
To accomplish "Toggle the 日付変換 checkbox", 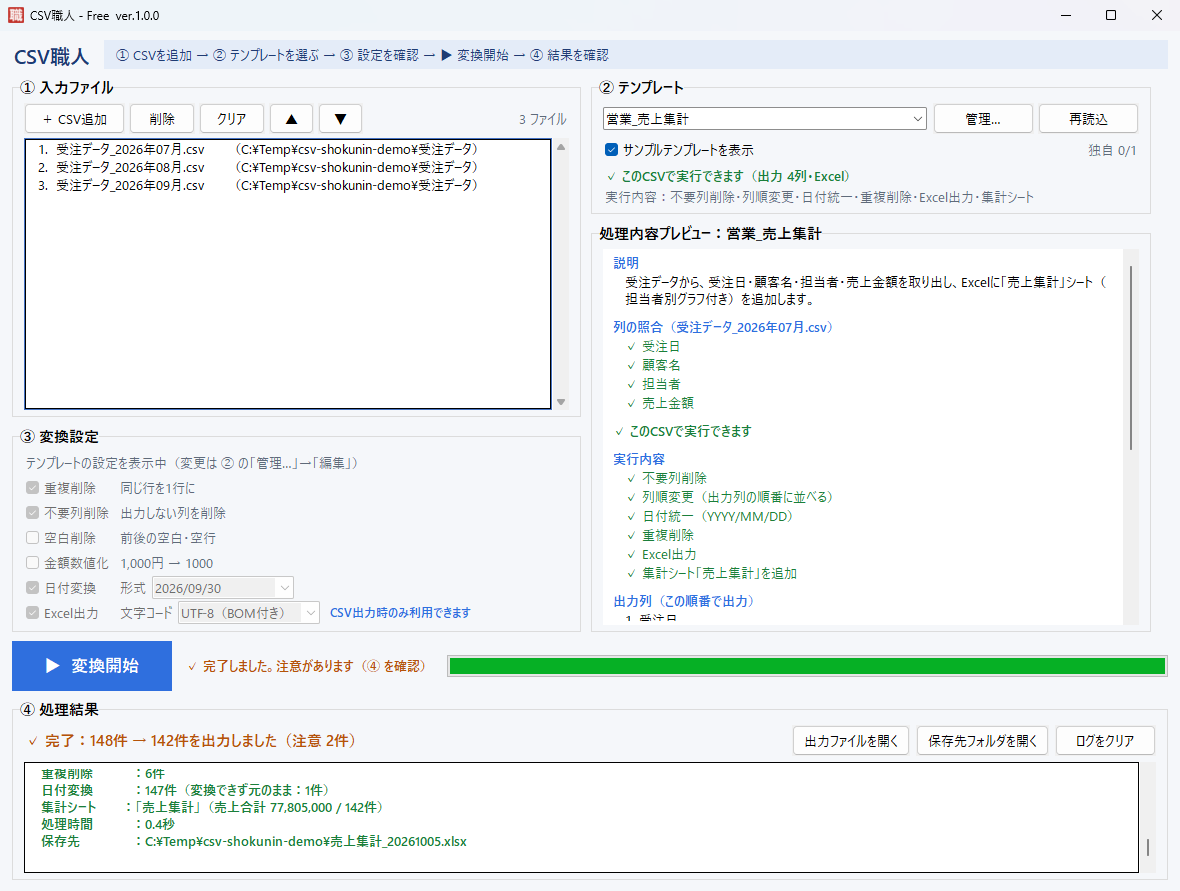I will pos(32,588).
